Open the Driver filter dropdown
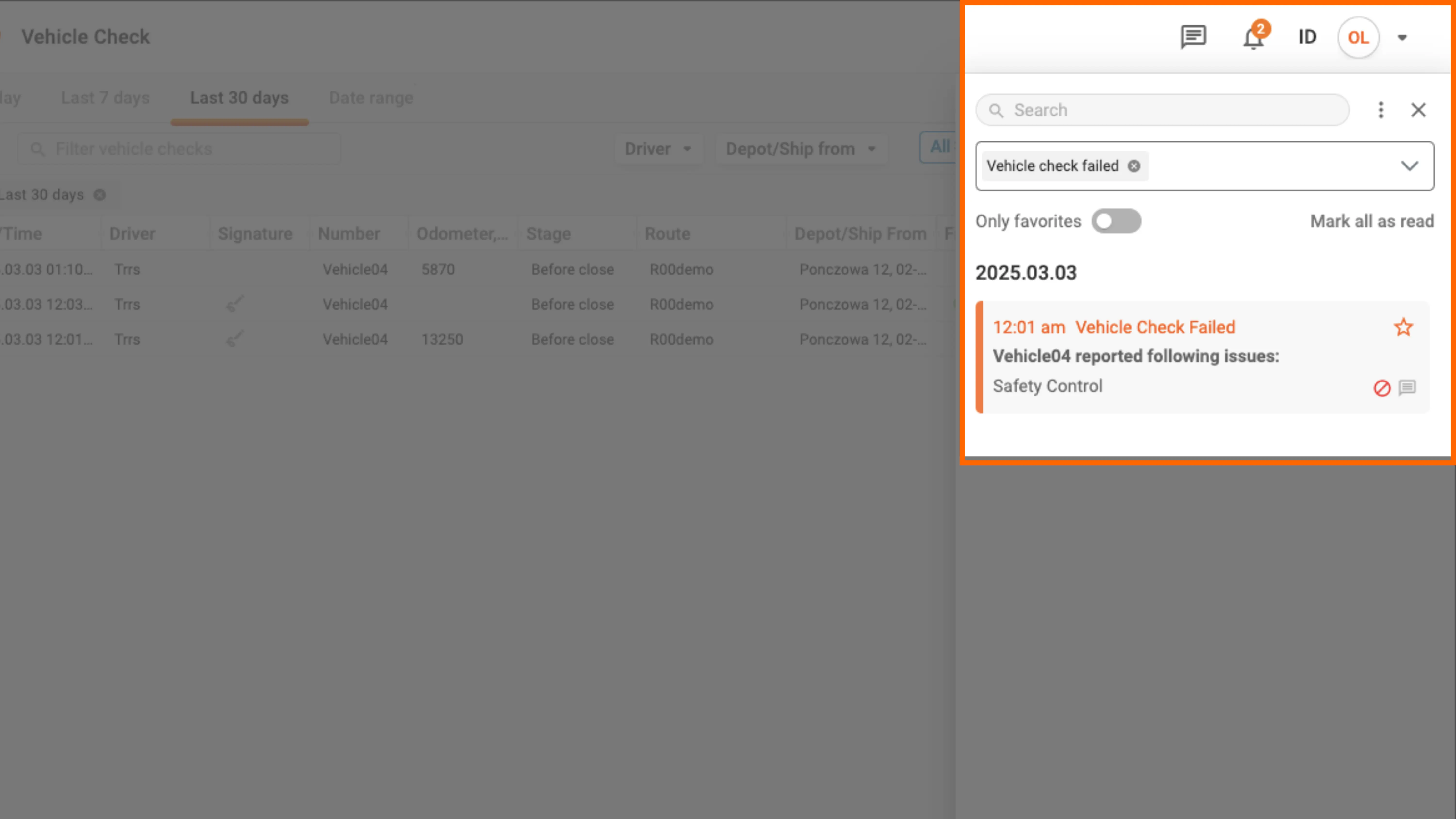The height and width of the screenshot is (819, 1456). click(658, 149)
